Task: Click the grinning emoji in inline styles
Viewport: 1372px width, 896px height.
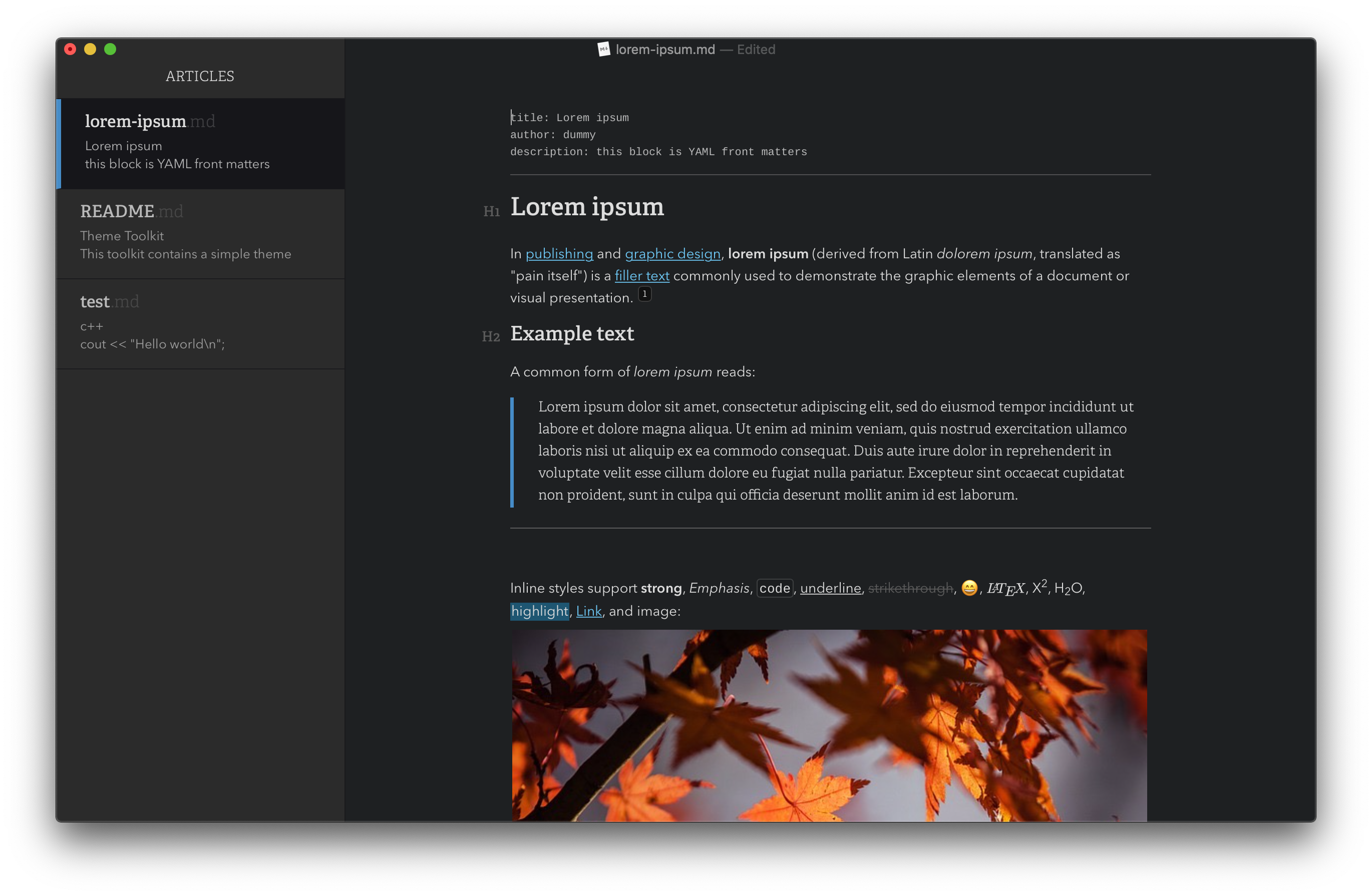Action: tap(969, 588)
